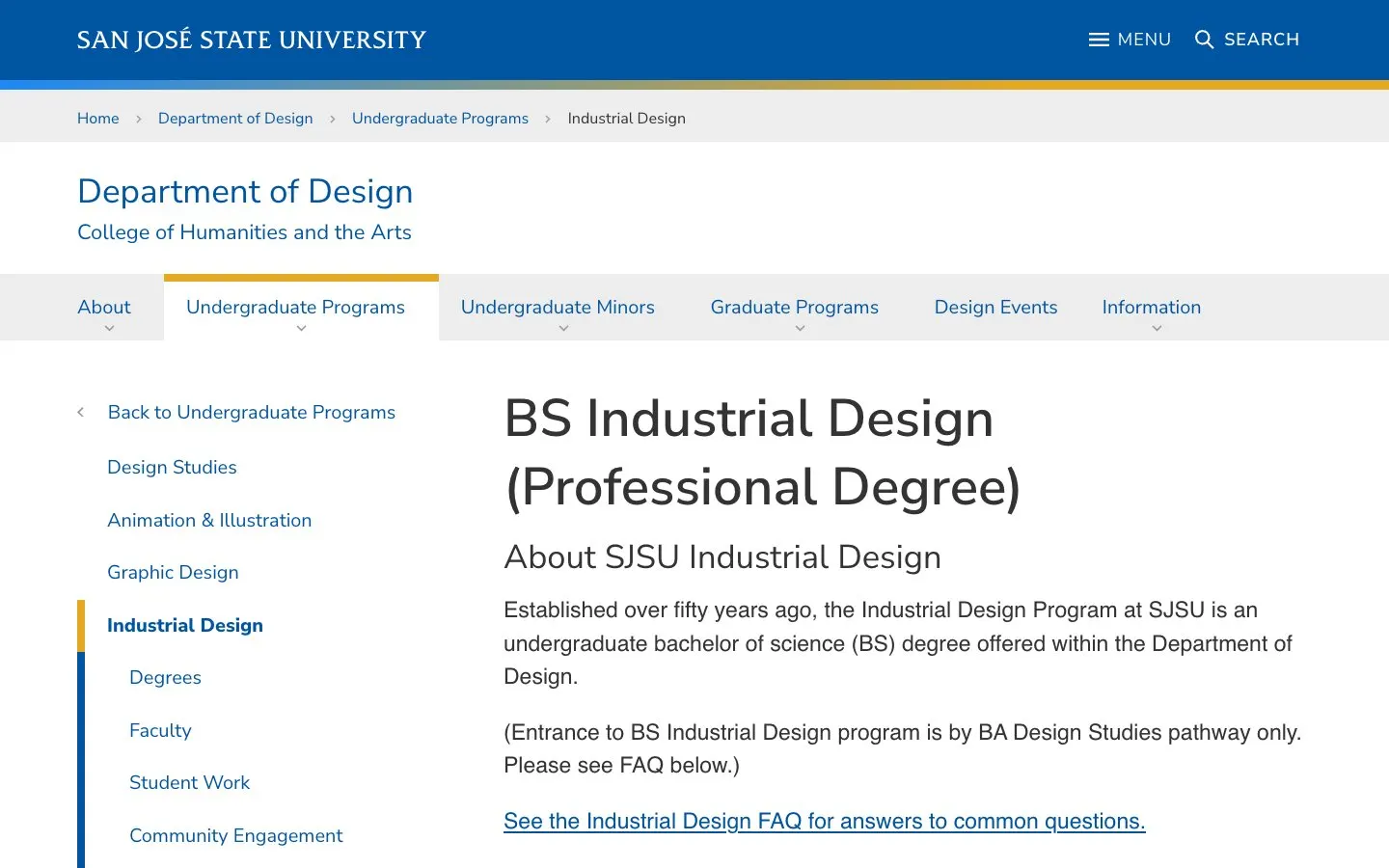The height and width of the screenshot is (868, 1389).
Task: Open Community Engagement in the sidebar
Action: click(236, 835)
